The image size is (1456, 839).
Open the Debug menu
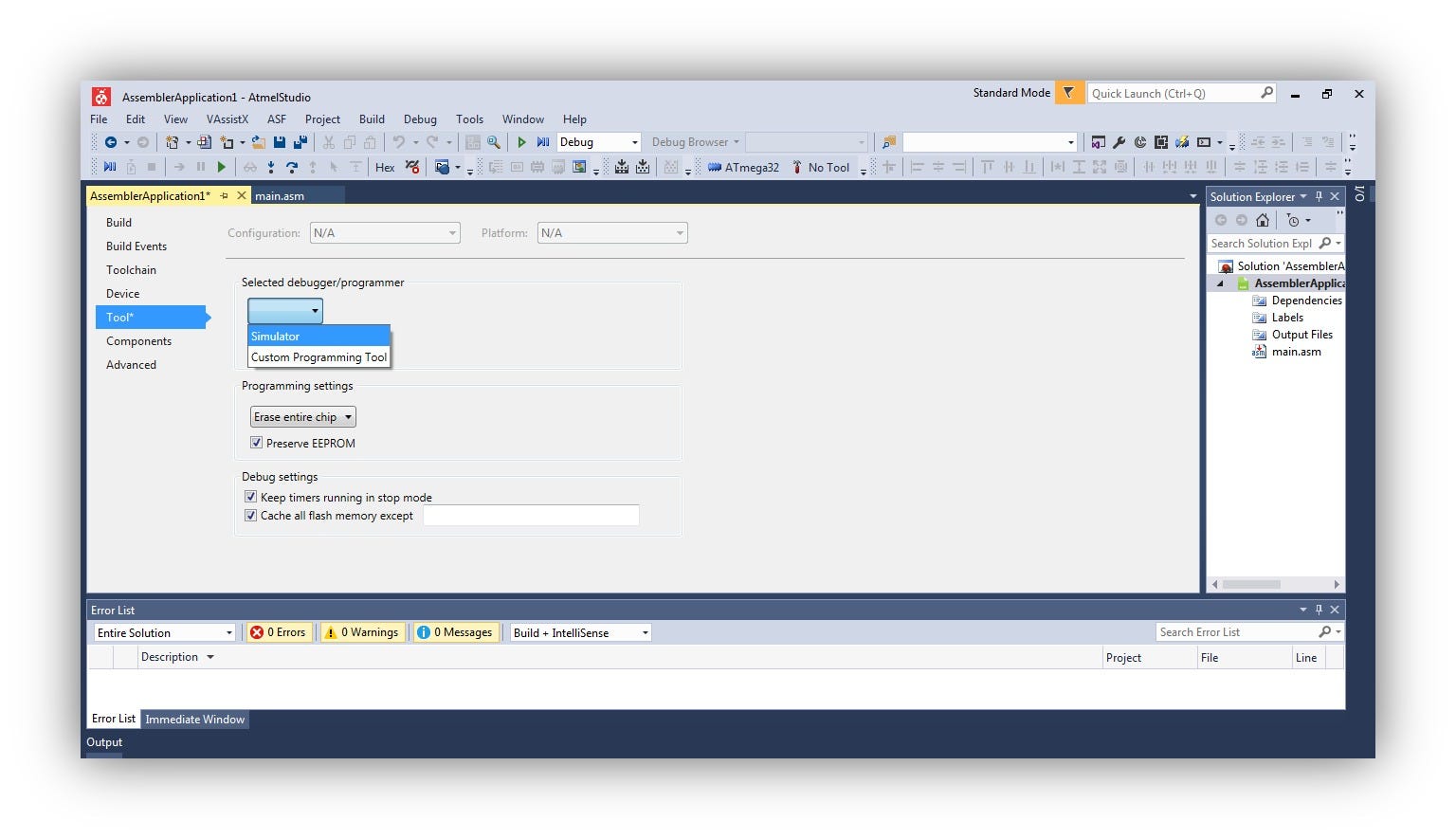click(x=420, y=119)
